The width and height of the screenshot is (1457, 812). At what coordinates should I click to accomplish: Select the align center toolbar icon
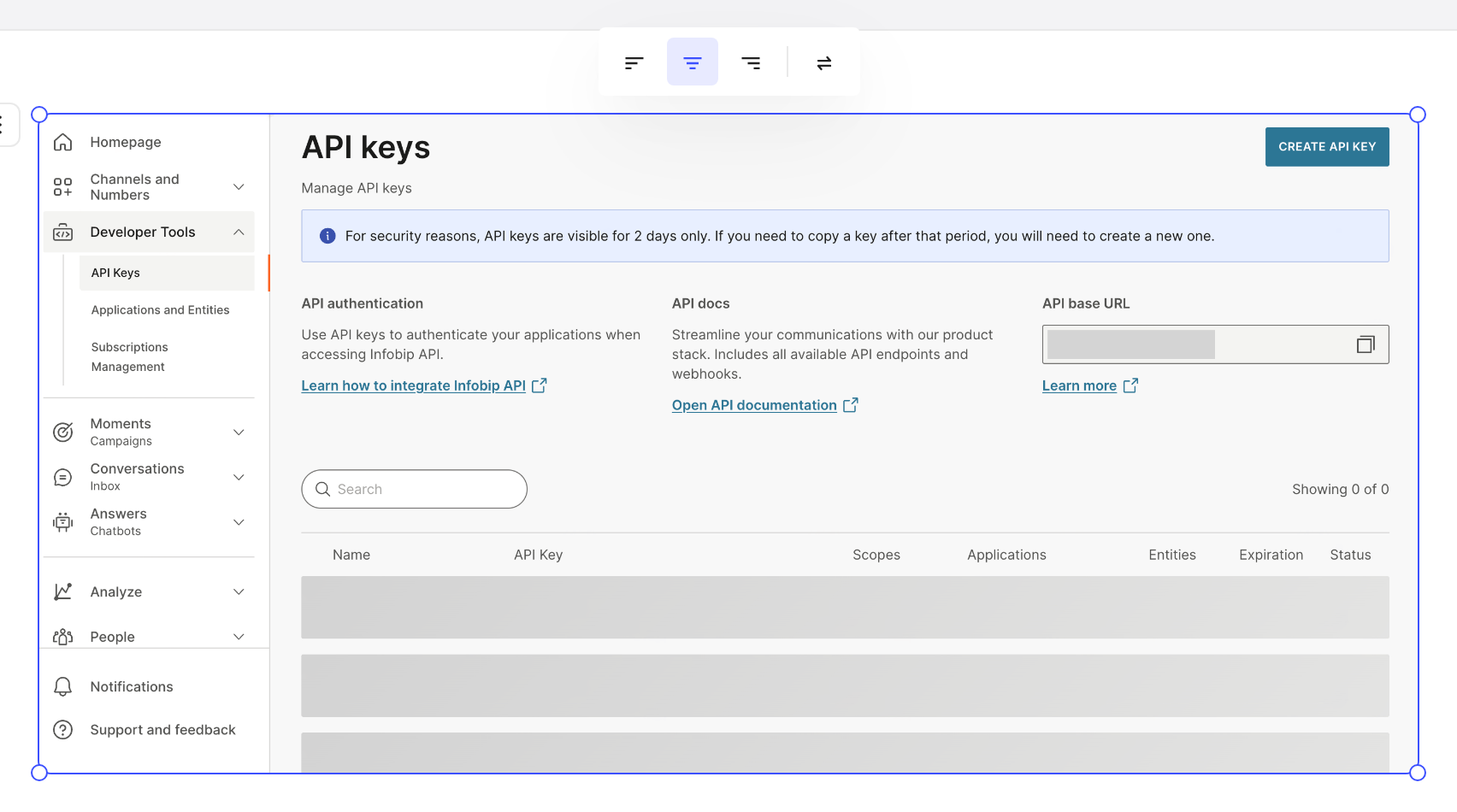(x=693, y=62)
